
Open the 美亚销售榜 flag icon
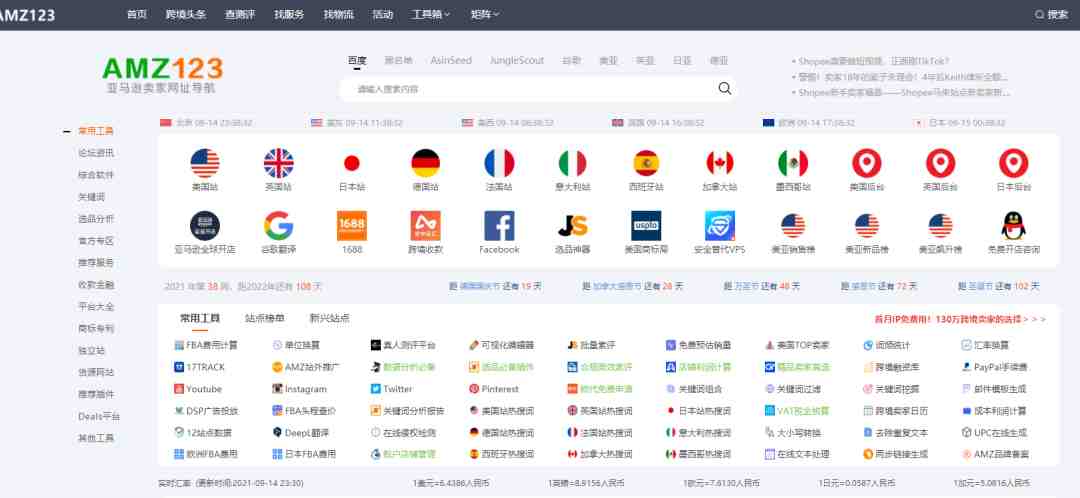(x=793, y=225)
